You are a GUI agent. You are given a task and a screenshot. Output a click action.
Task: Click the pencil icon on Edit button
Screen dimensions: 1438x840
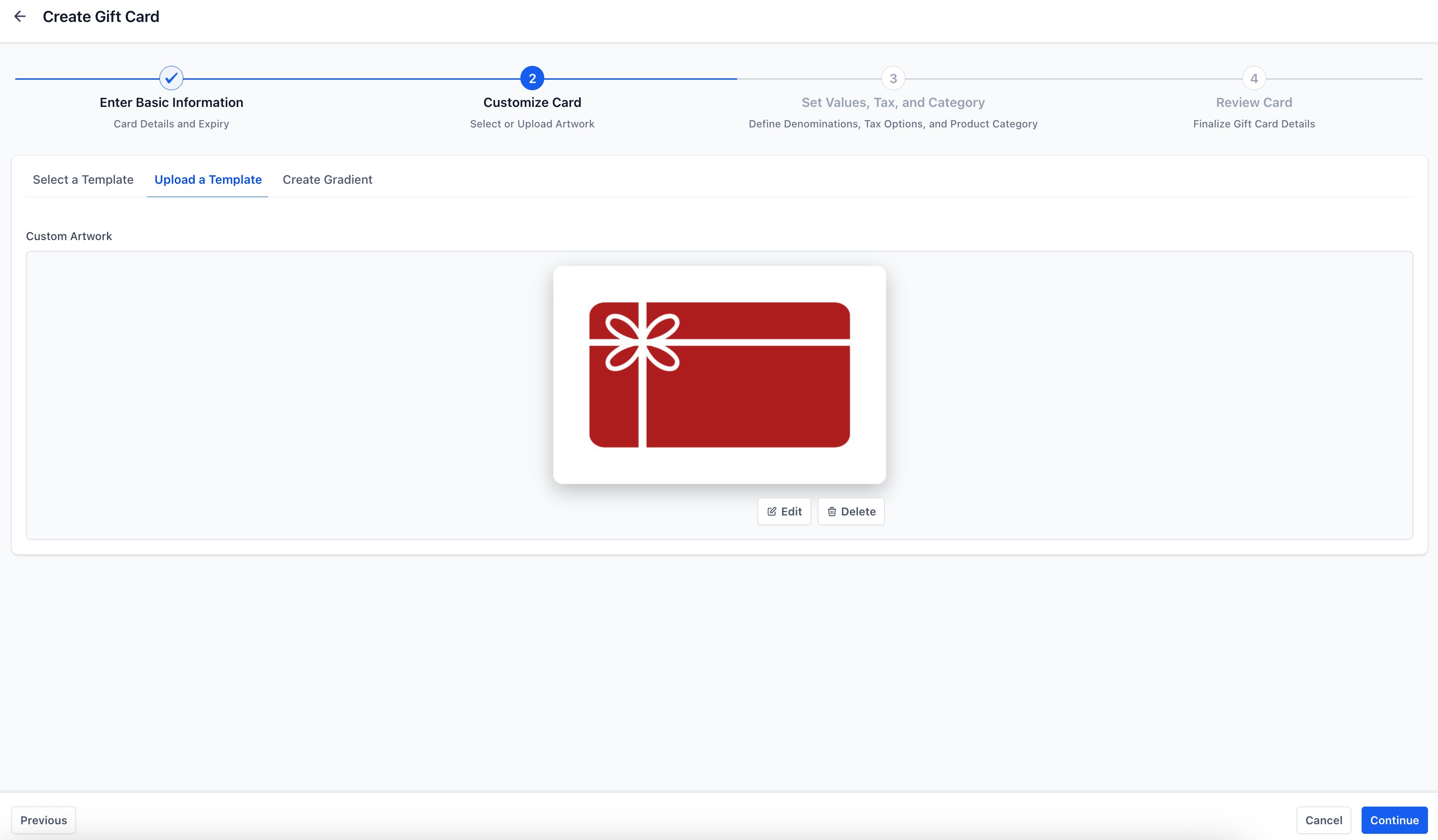click(x=772, y=512)
